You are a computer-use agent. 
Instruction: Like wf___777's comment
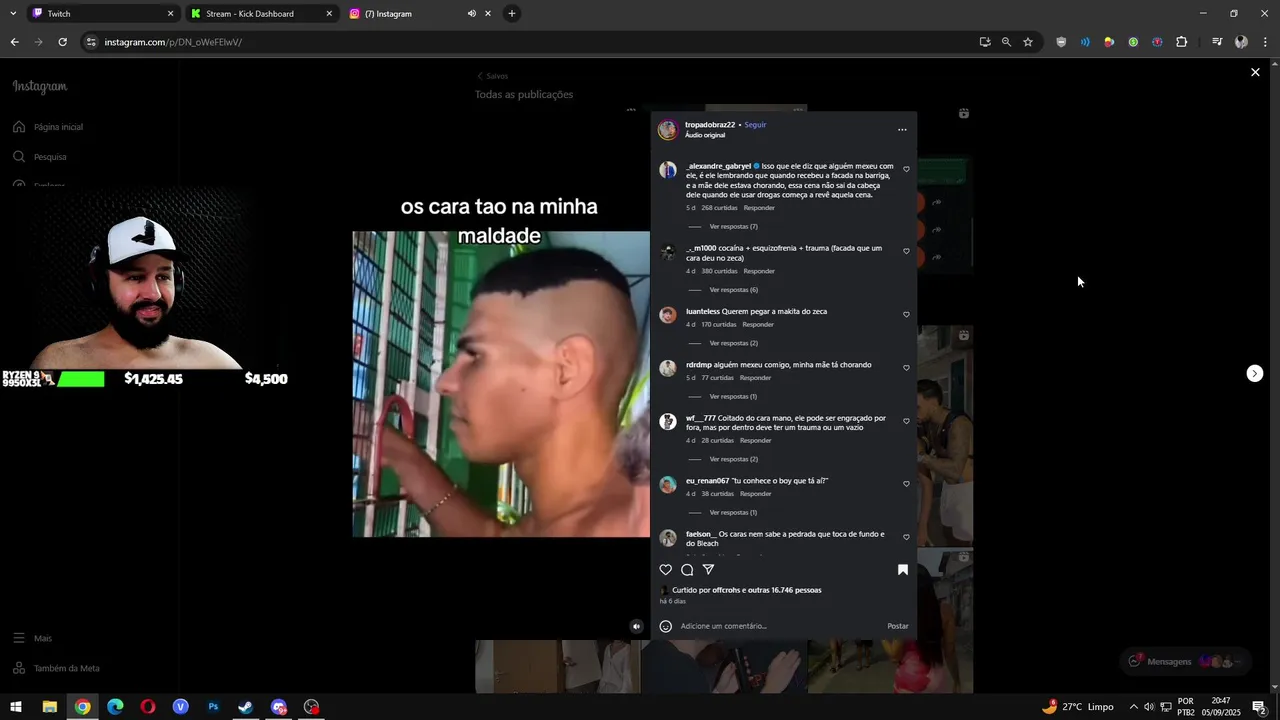click(906, 421)
